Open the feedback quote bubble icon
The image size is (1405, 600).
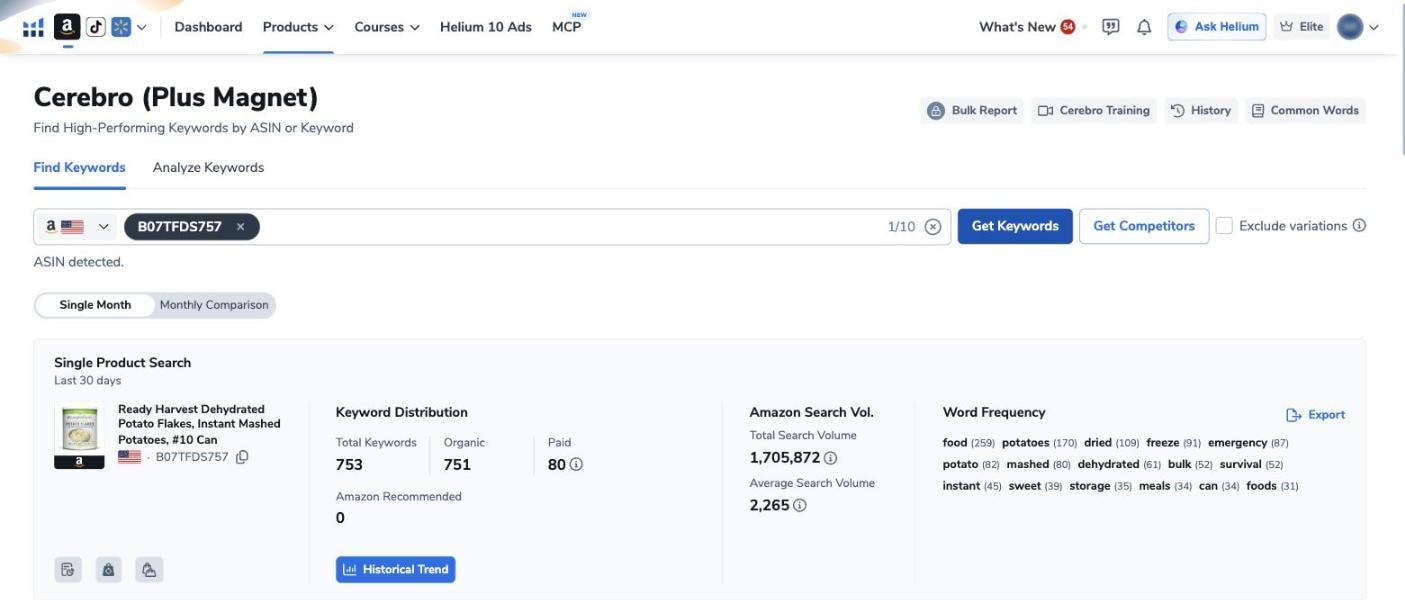[1110, 27]
